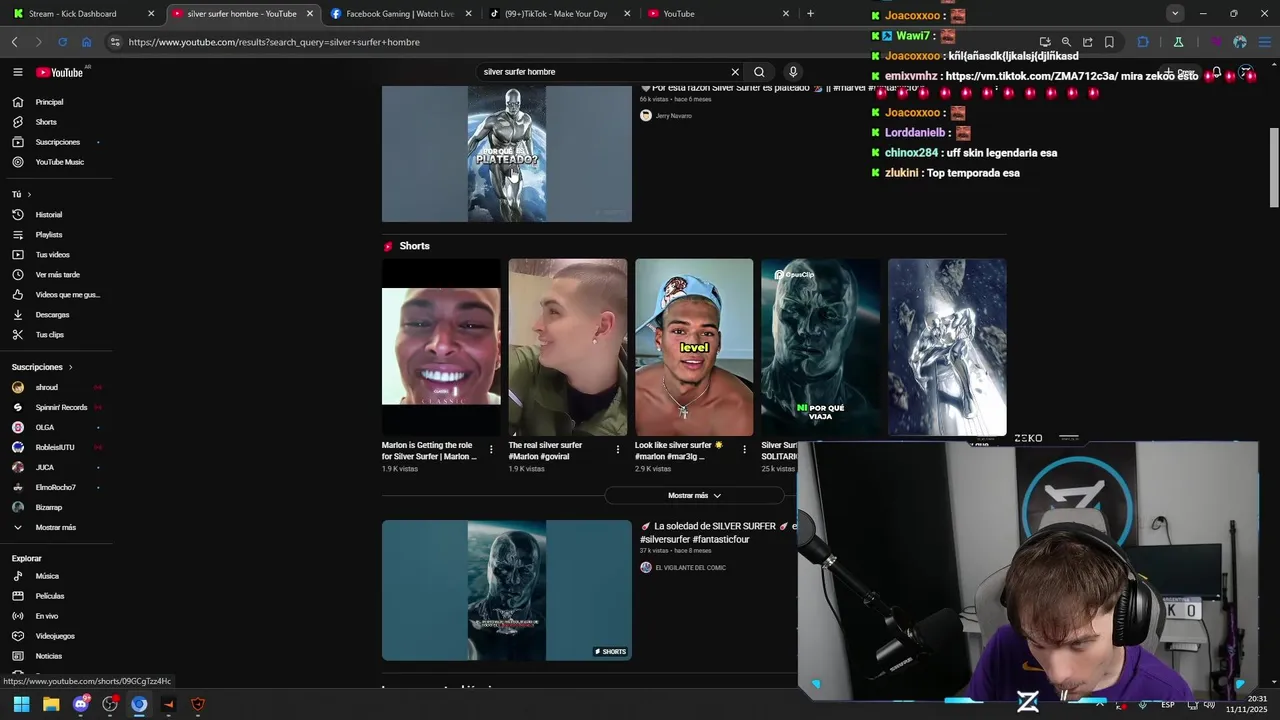This screenshot has width=1280, height=720.
Task: Open Ver más tarde list
Action: click(56, 275)
